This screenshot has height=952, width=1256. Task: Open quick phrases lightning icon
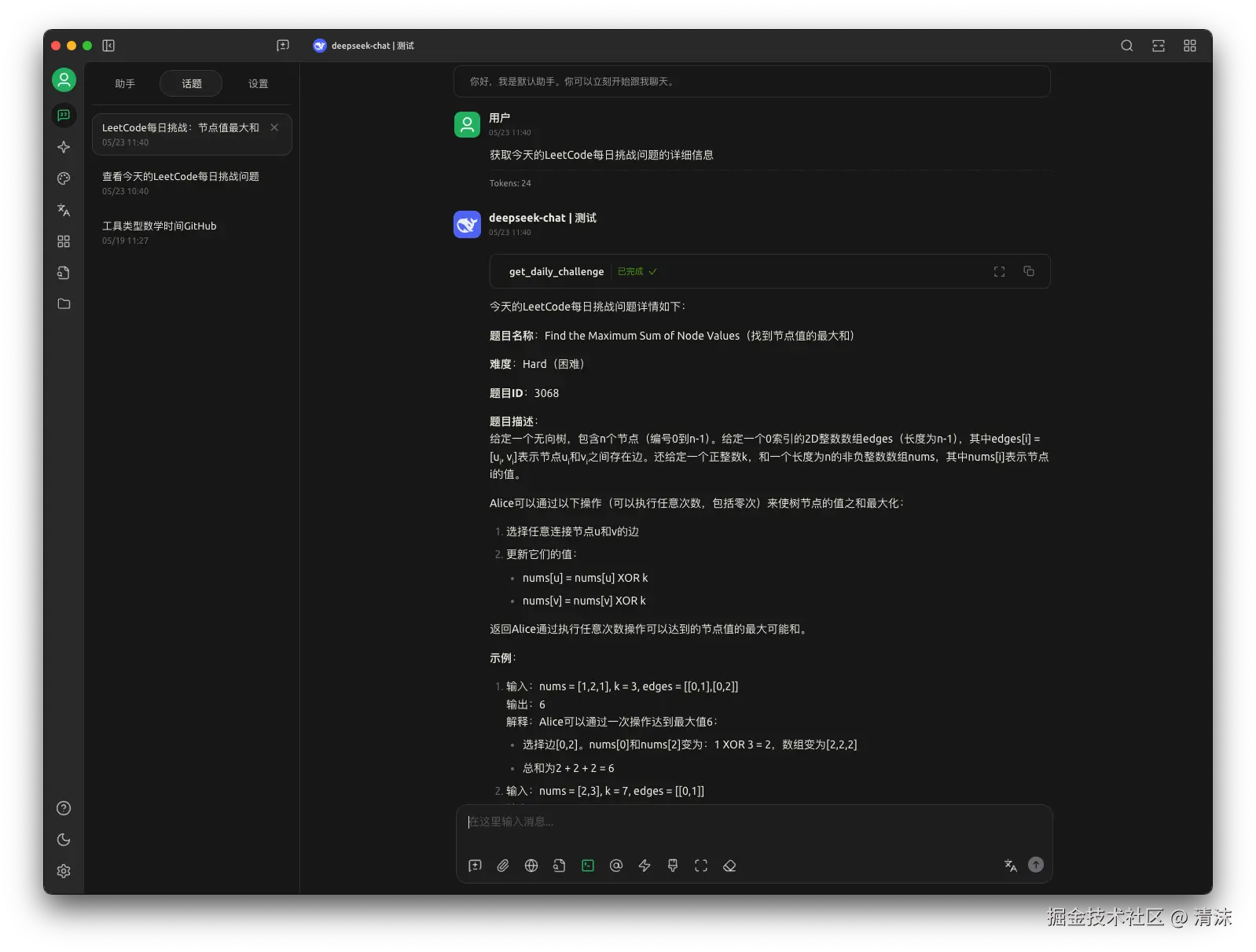(x=645, y=866)
